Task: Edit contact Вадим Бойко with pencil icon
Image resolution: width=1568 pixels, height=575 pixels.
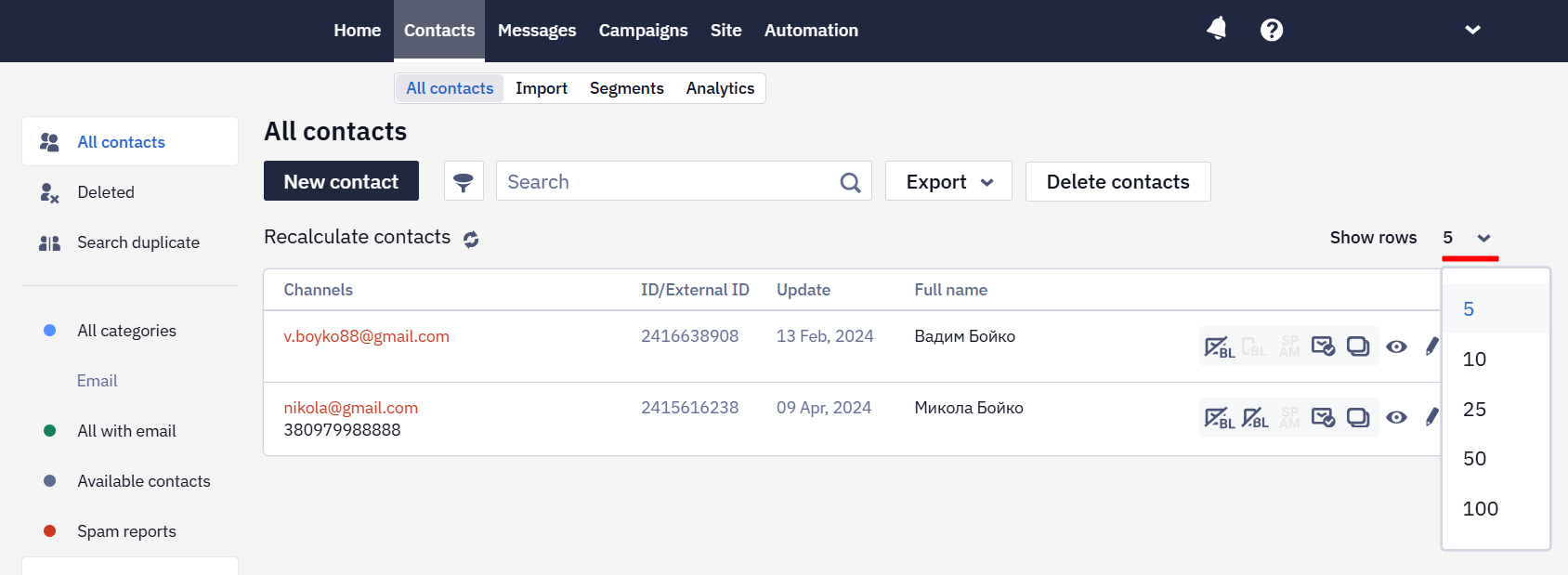Action: point(1431,346)
